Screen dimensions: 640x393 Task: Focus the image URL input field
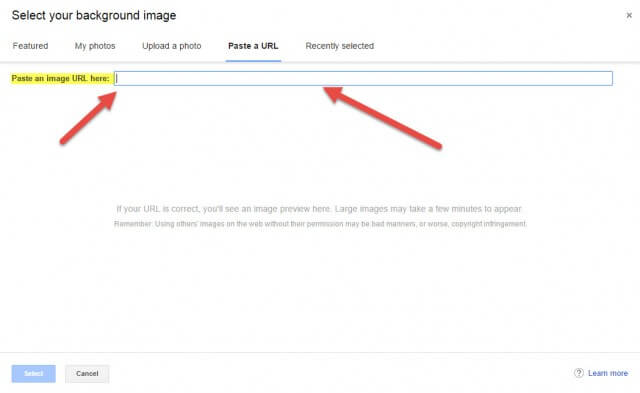(x=363, y=78)
